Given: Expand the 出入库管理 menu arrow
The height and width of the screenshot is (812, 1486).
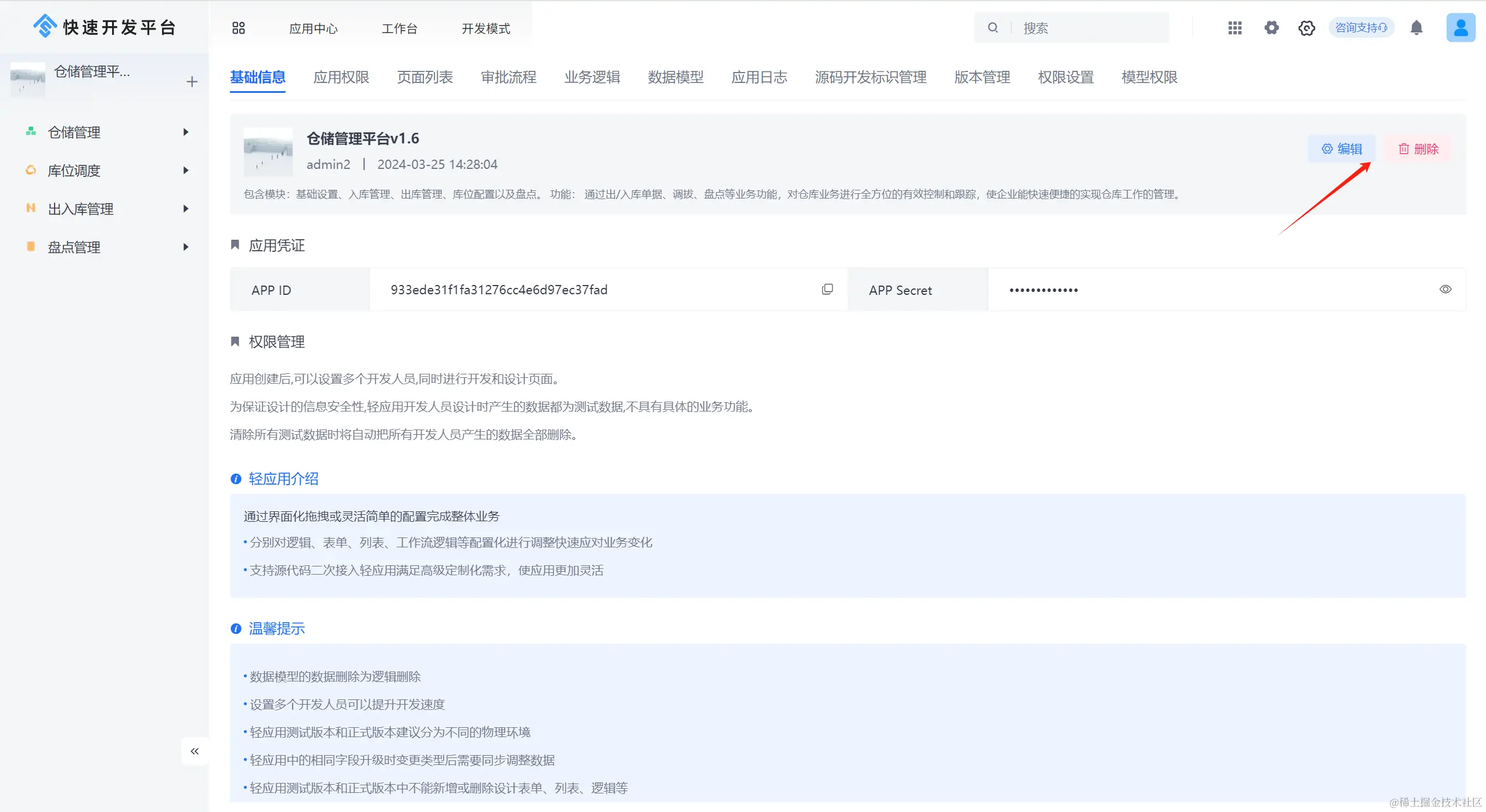Looking at the screenshot, I should (186, 209).
